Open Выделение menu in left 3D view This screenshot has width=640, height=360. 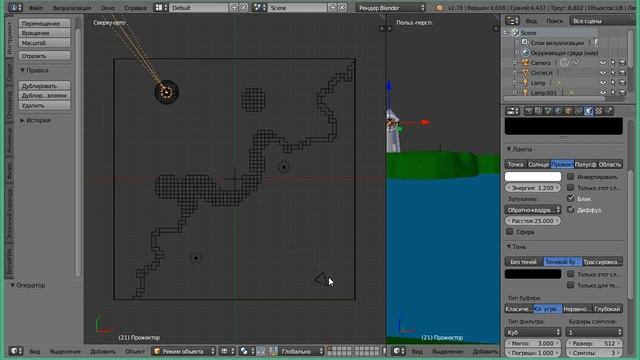point(65,351)
